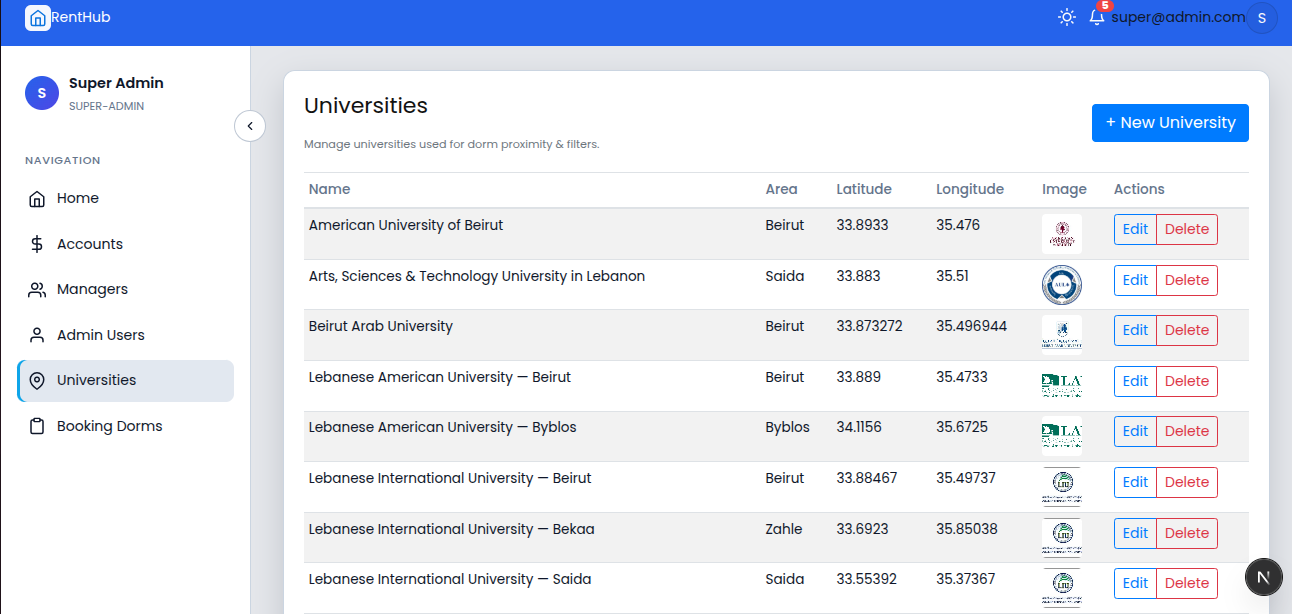This screenshot has height=614, width=1292.
Task: Click LIU Beirut row logo thumbnail
Action: coord(1062,487)
